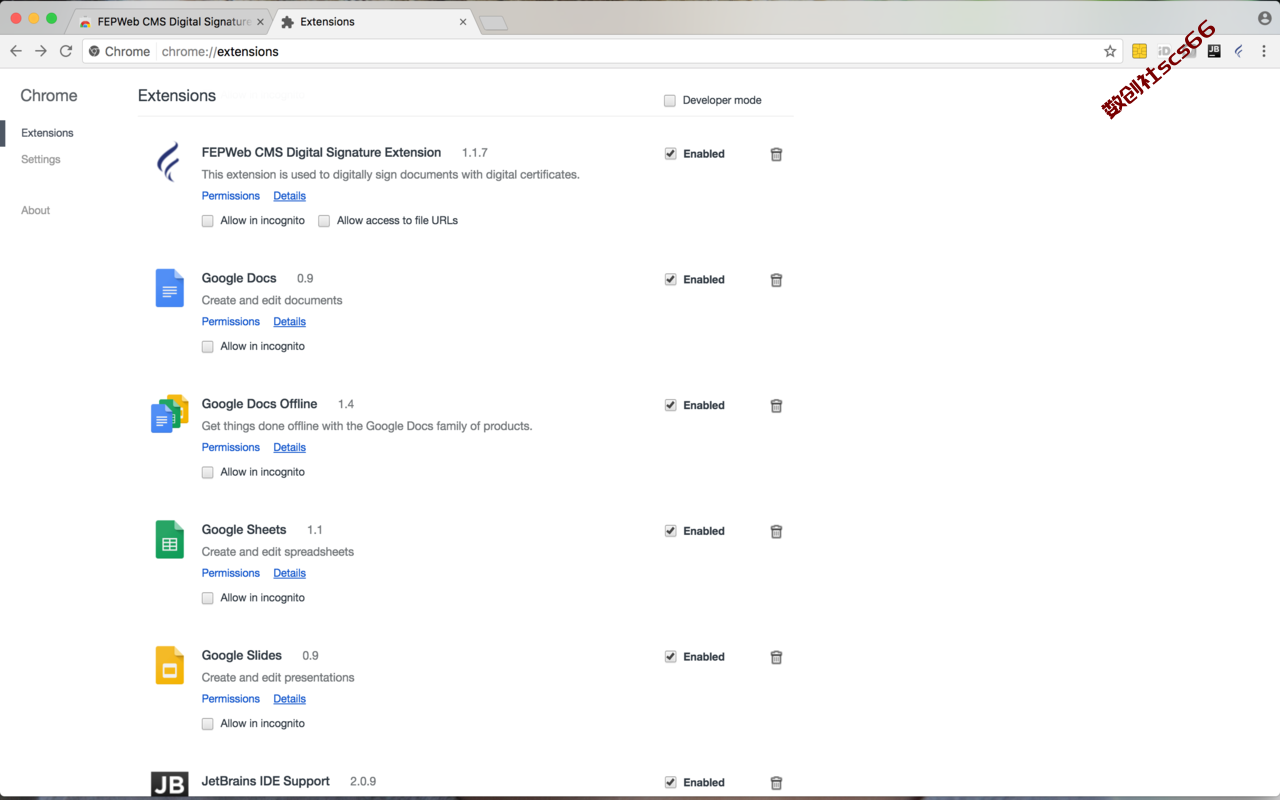This screenshot has width=1280, height=800.
Task: Allow Google Docs Offline in incognito
Action: point(208,472)
